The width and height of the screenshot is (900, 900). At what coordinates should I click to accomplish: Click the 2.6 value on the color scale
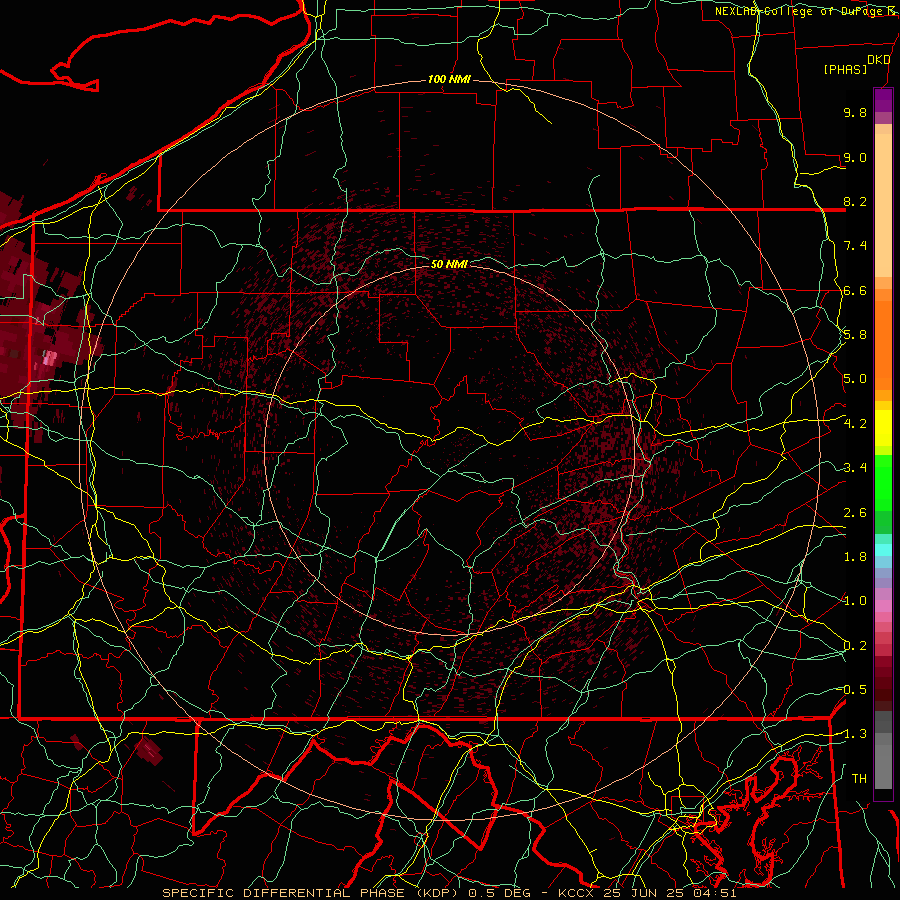pyautogui.click(x=855, y=513)
